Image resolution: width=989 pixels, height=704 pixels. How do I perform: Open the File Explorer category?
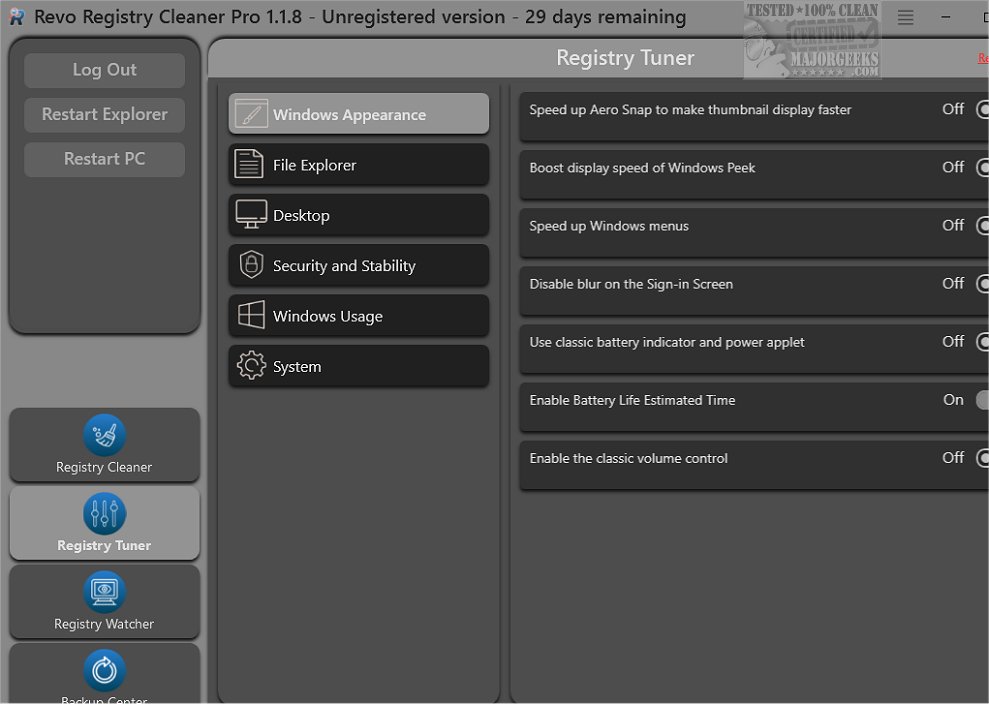point(358,164)
